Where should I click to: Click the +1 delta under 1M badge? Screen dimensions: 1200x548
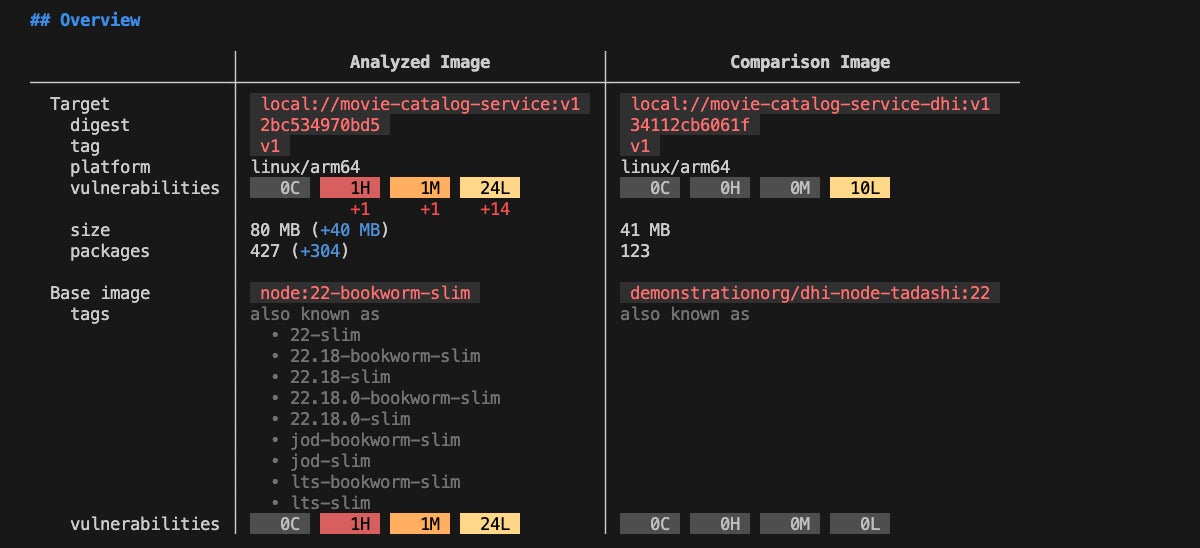coord(430,209)
